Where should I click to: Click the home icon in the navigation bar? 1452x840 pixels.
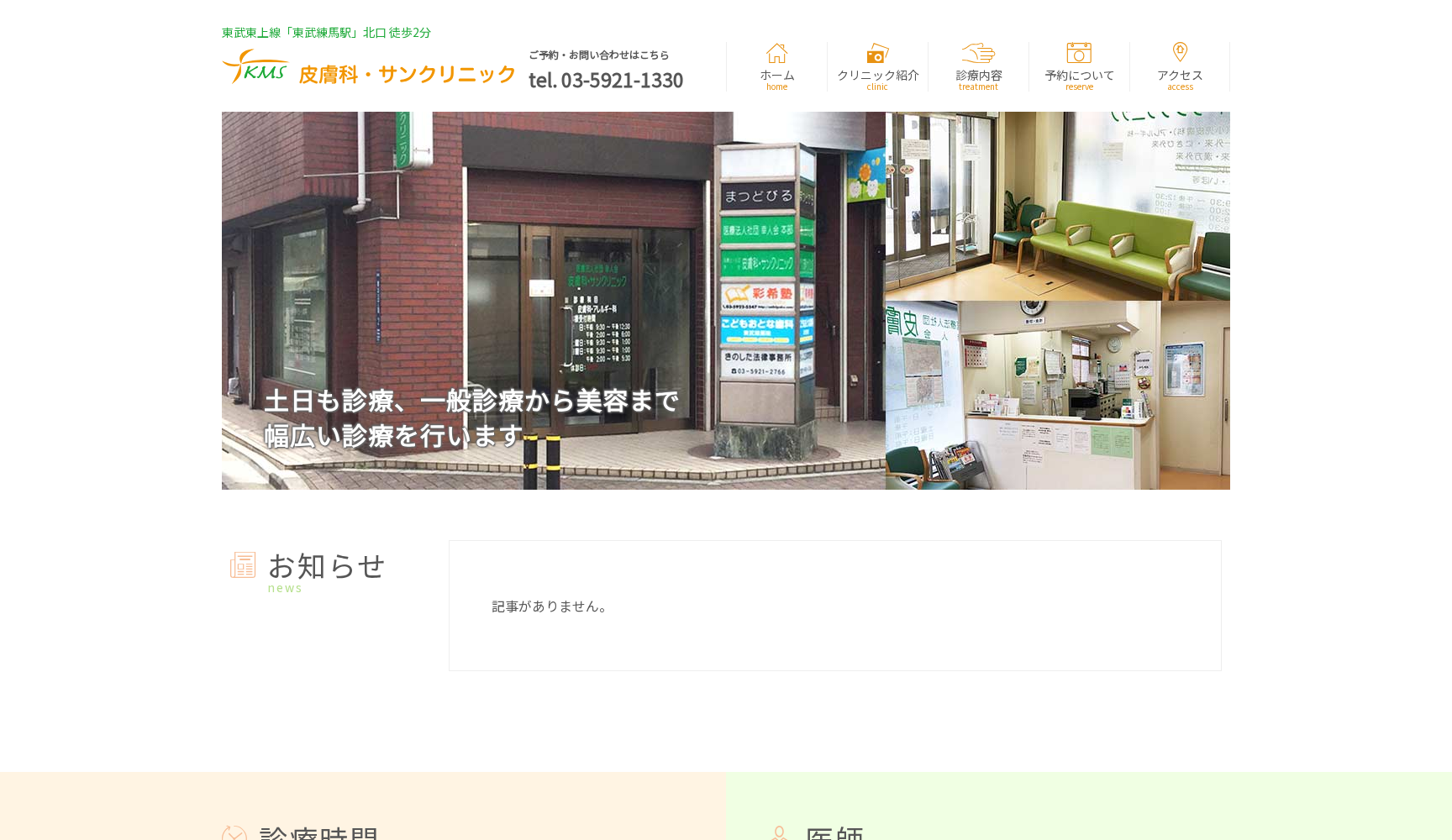point(776,55)
